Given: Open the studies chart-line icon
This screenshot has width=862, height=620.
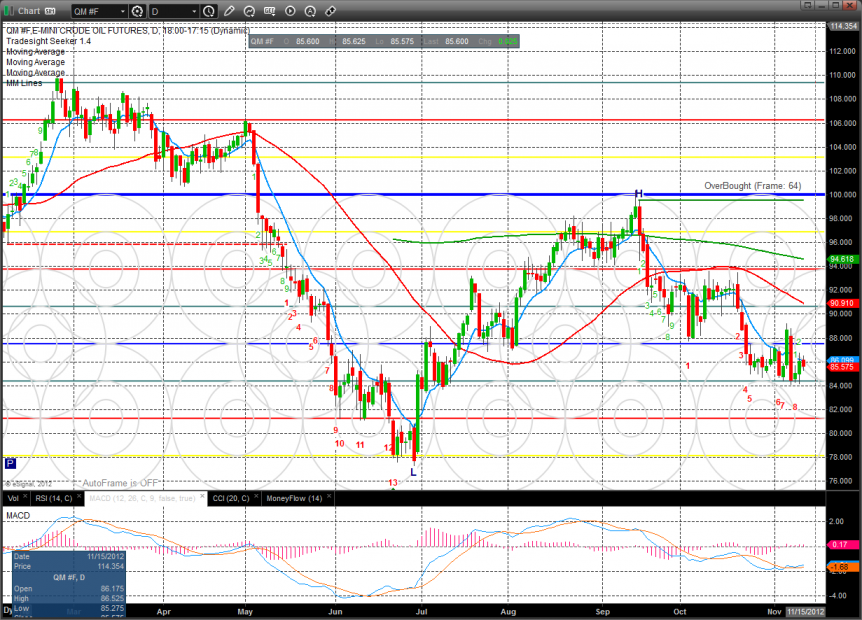Looking at the screenshot, I should (x=250, y=11).
